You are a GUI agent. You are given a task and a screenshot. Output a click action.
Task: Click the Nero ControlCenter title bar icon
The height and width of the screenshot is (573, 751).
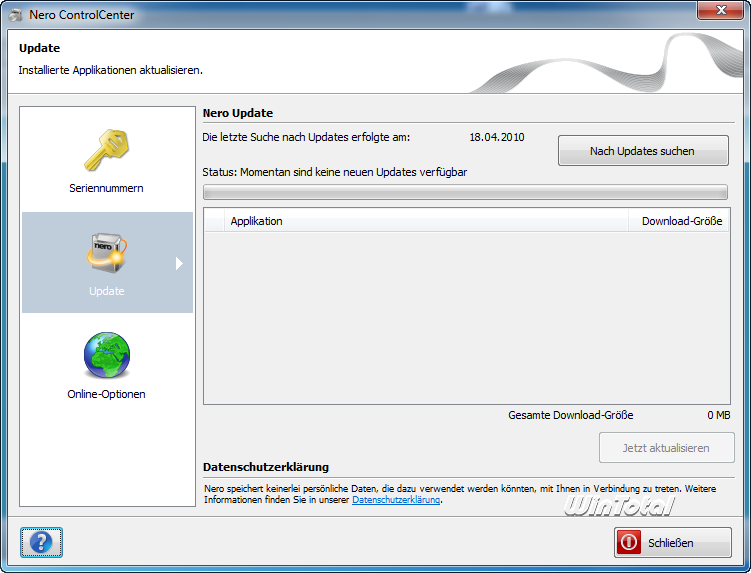(x=15, y=15)
